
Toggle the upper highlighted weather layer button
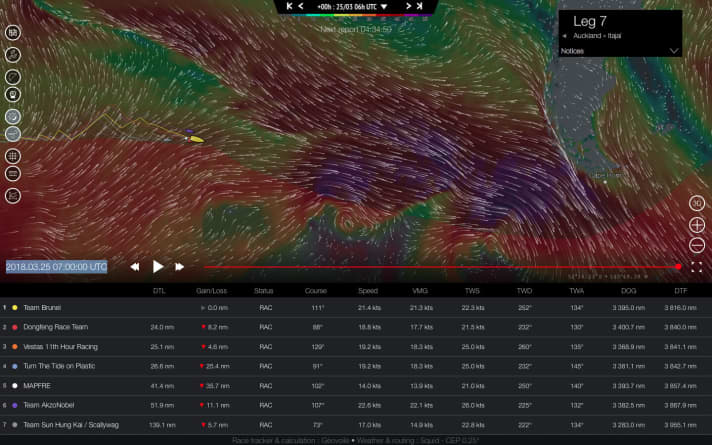[x=13, y=117]
